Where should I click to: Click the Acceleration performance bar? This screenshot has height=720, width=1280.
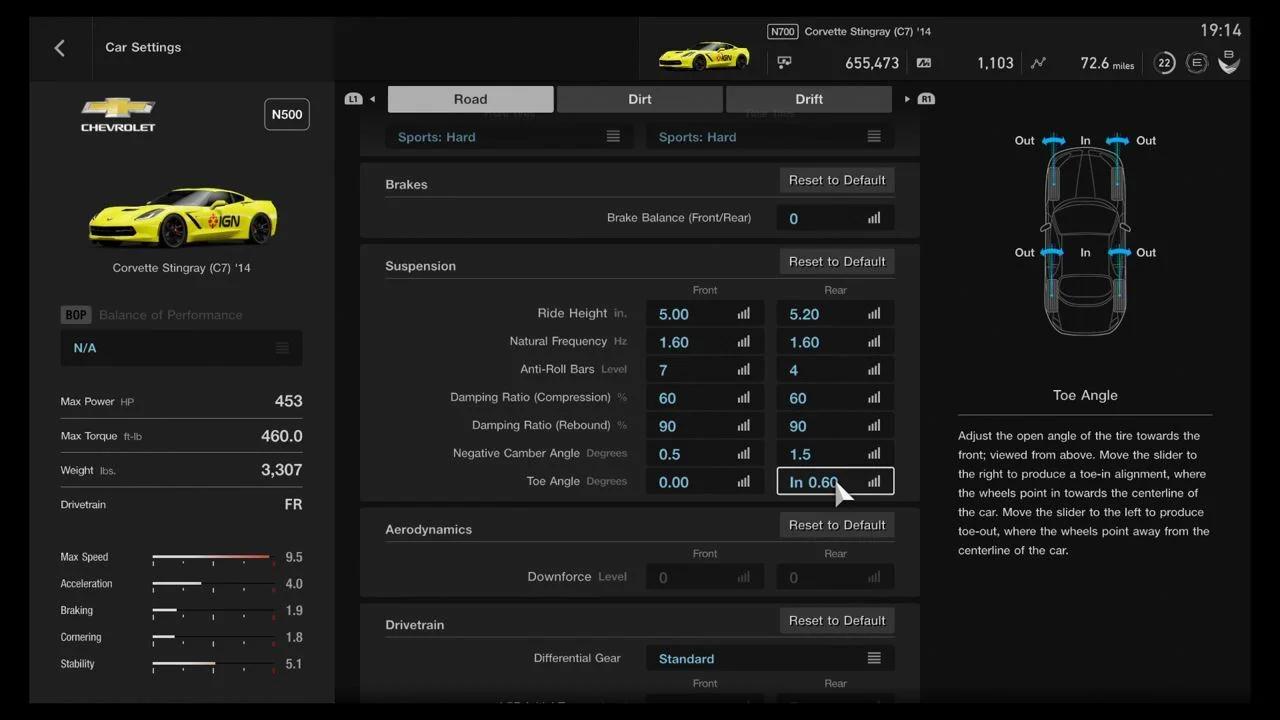tap(213, 584)
